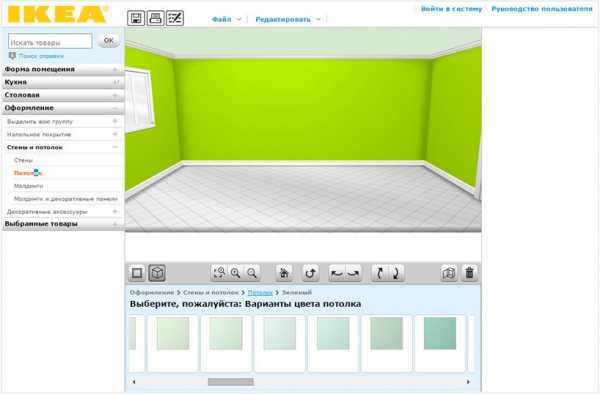
Task: Expand the Форма помещения section
Action: (x=63, y=69)
